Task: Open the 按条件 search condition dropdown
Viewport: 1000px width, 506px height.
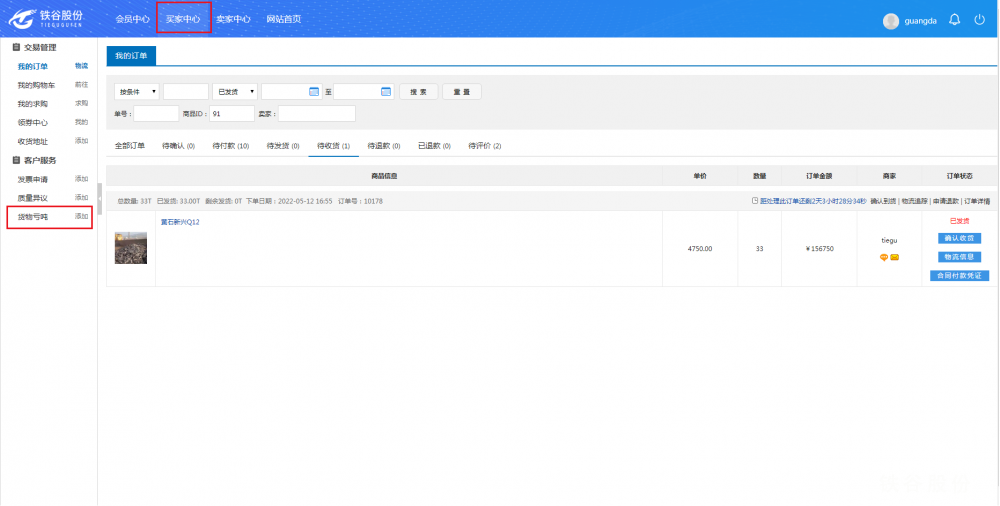Action: click(x=136, y=91)
